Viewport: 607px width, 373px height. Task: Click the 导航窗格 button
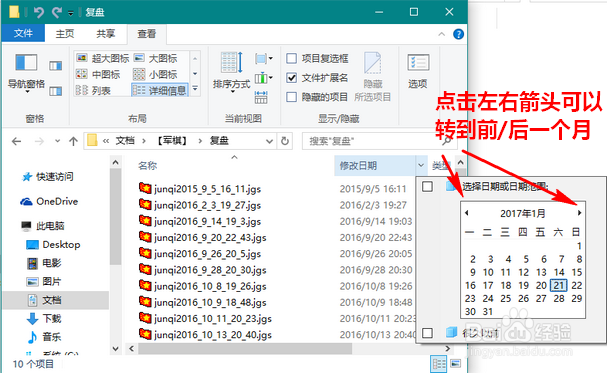(26, 73)
